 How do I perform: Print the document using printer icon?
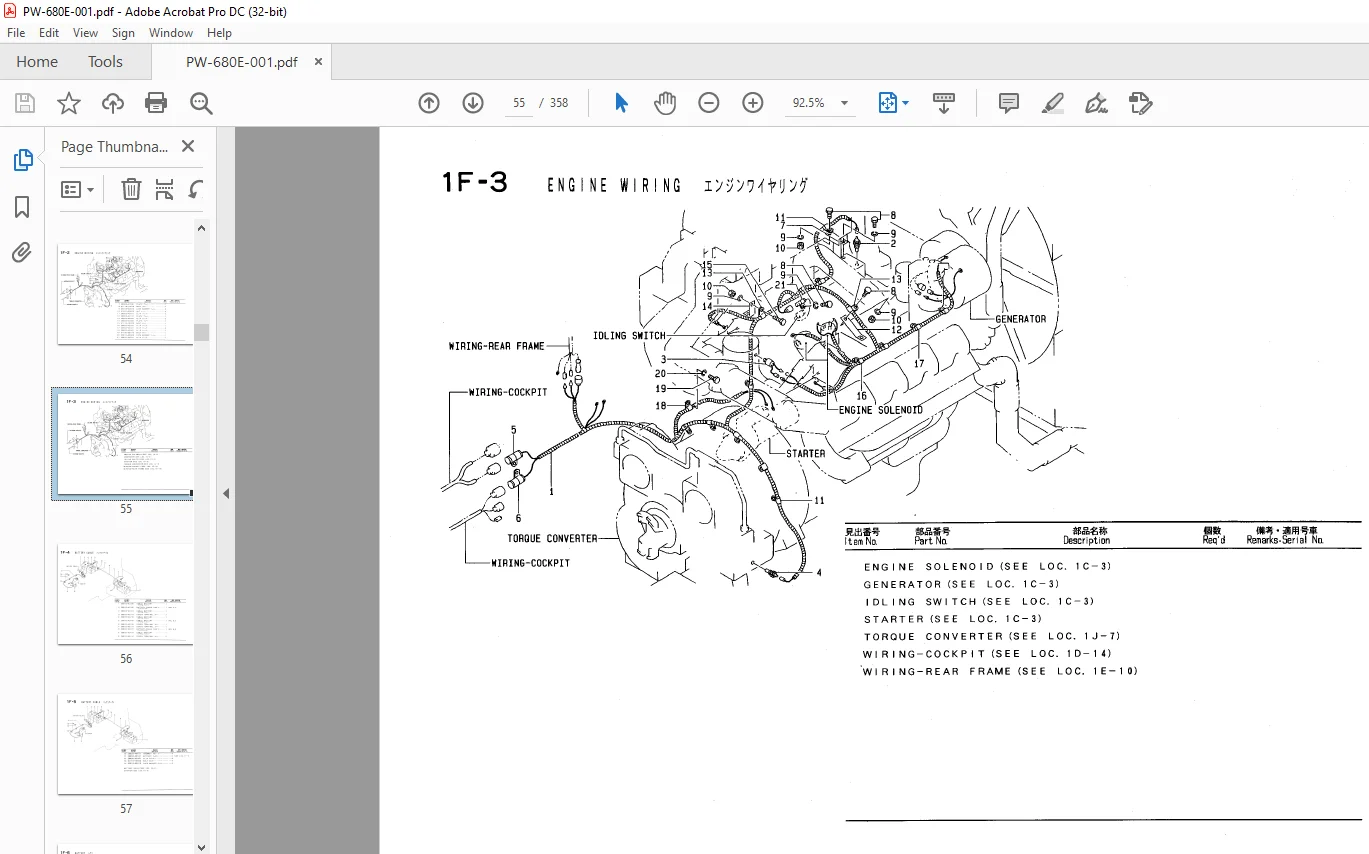click(x=156, y=103)
